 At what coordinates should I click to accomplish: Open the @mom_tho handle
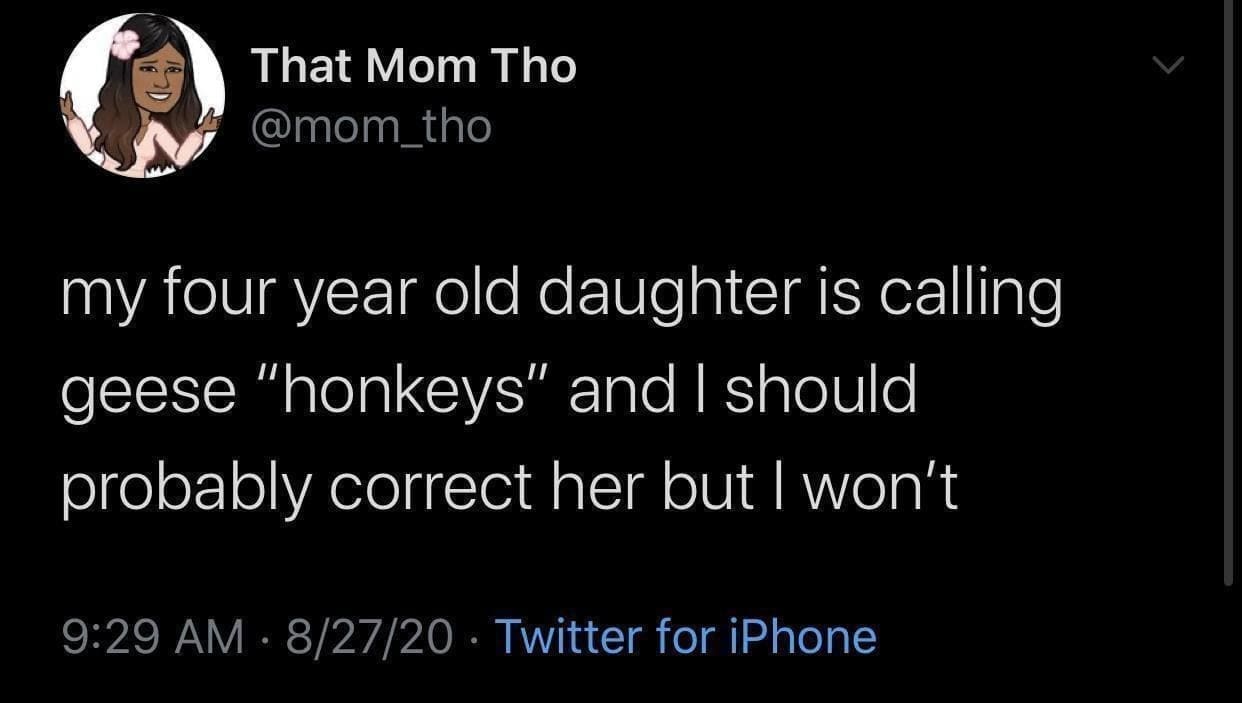372,125
